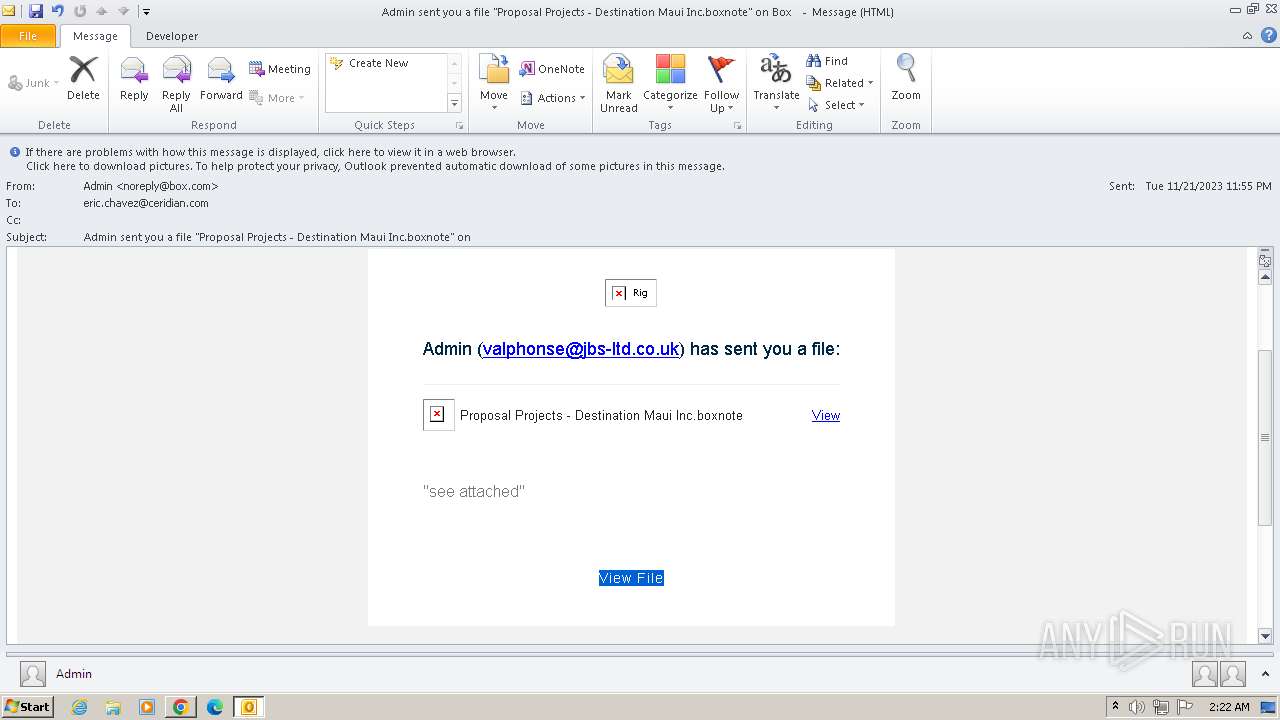Image resolution: width=1280 pixels, height=720 pixels.
Task: Open the Move dropdown
Action: point(494,84)
